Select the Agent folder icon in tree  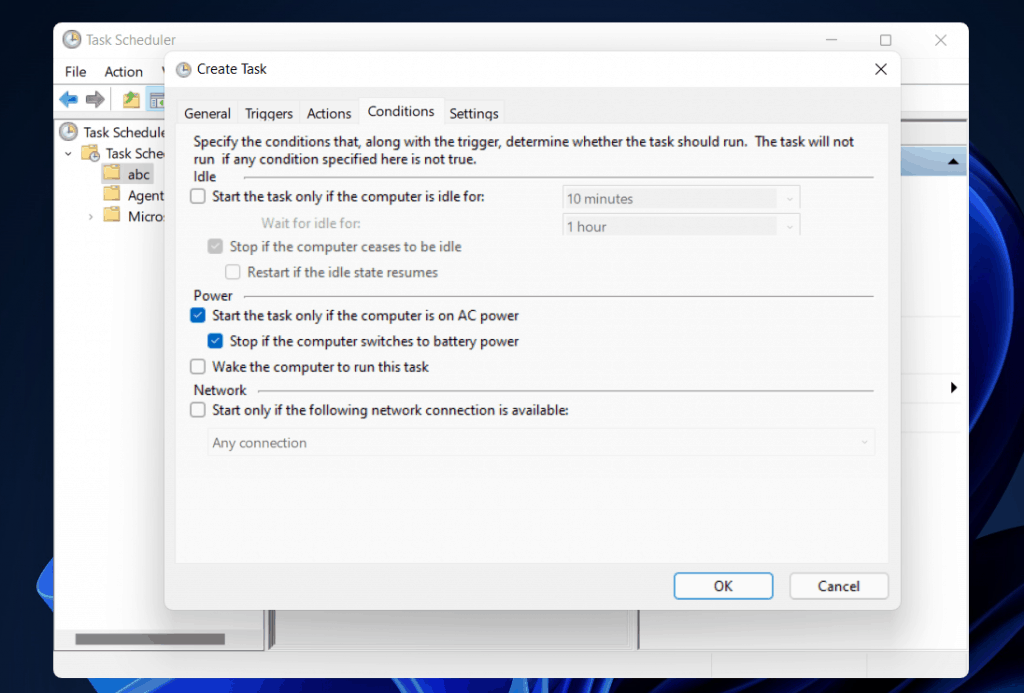pyautogui.click(x=112, y=195)
